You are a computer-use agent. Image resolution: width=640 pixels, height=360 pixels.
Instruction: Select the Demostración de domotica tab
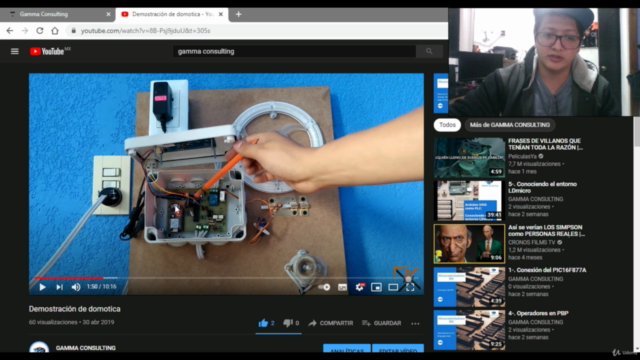click(171, 14)
